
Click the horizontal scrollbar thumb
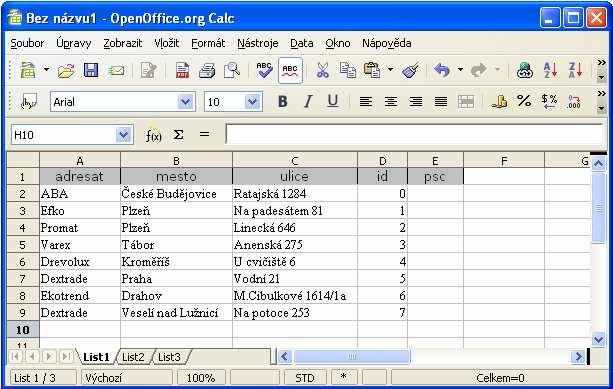[x=351, y=357]
